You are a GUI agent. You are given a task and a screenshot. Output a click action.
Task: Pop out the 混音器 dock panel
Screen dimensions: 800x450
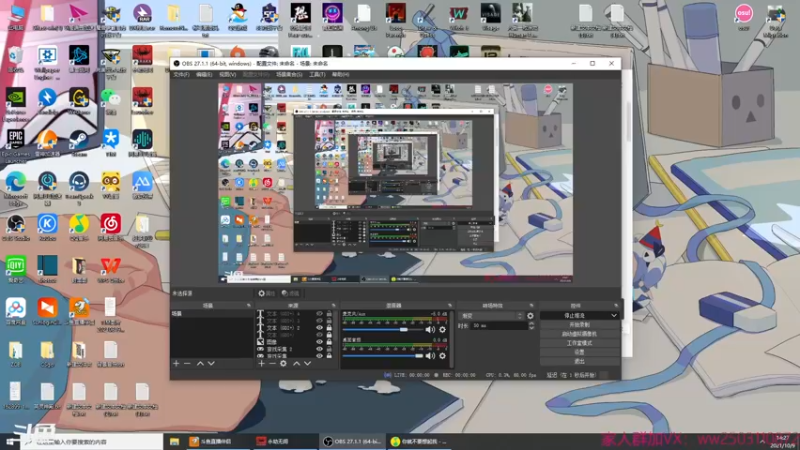pos(449,306)
